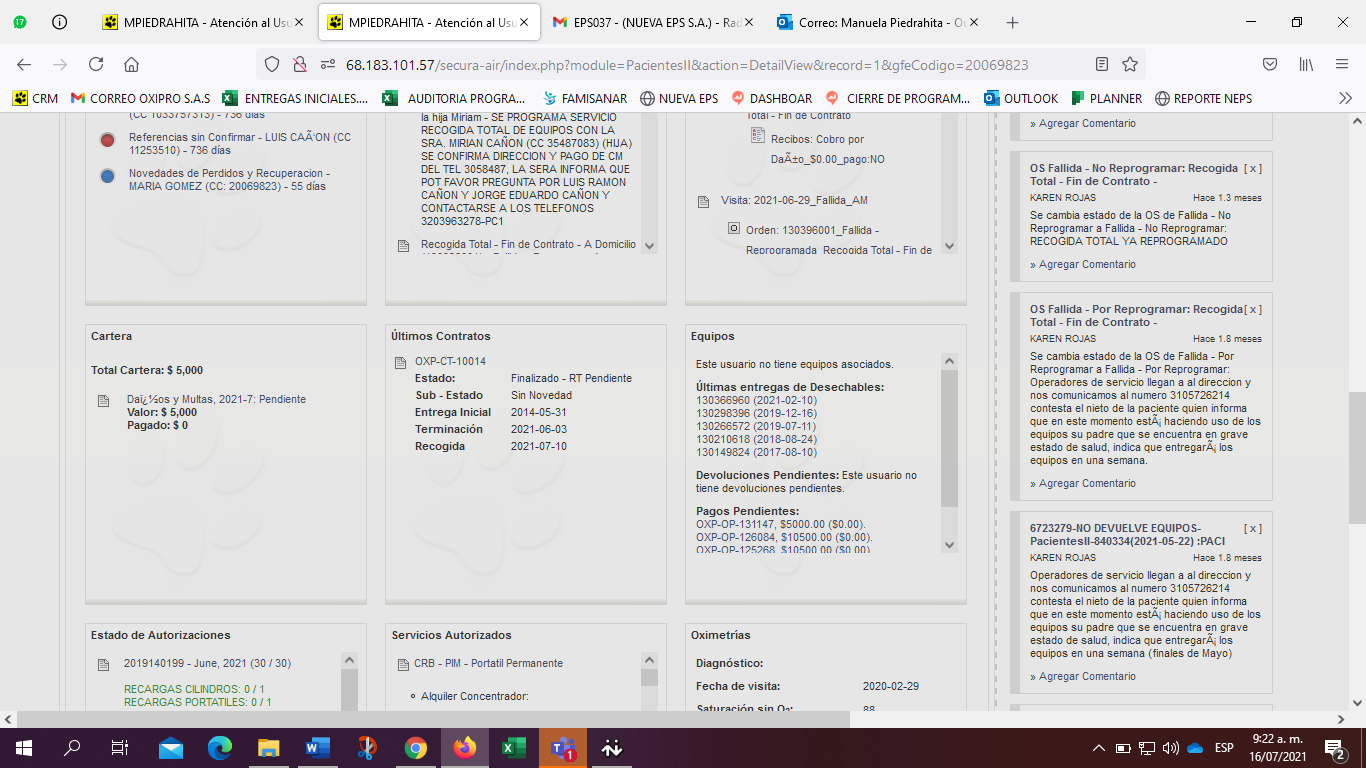Open the OUTLOOK bookmark
The height and width of the screenshot is (768, 1366).
tap(1021, 98)
